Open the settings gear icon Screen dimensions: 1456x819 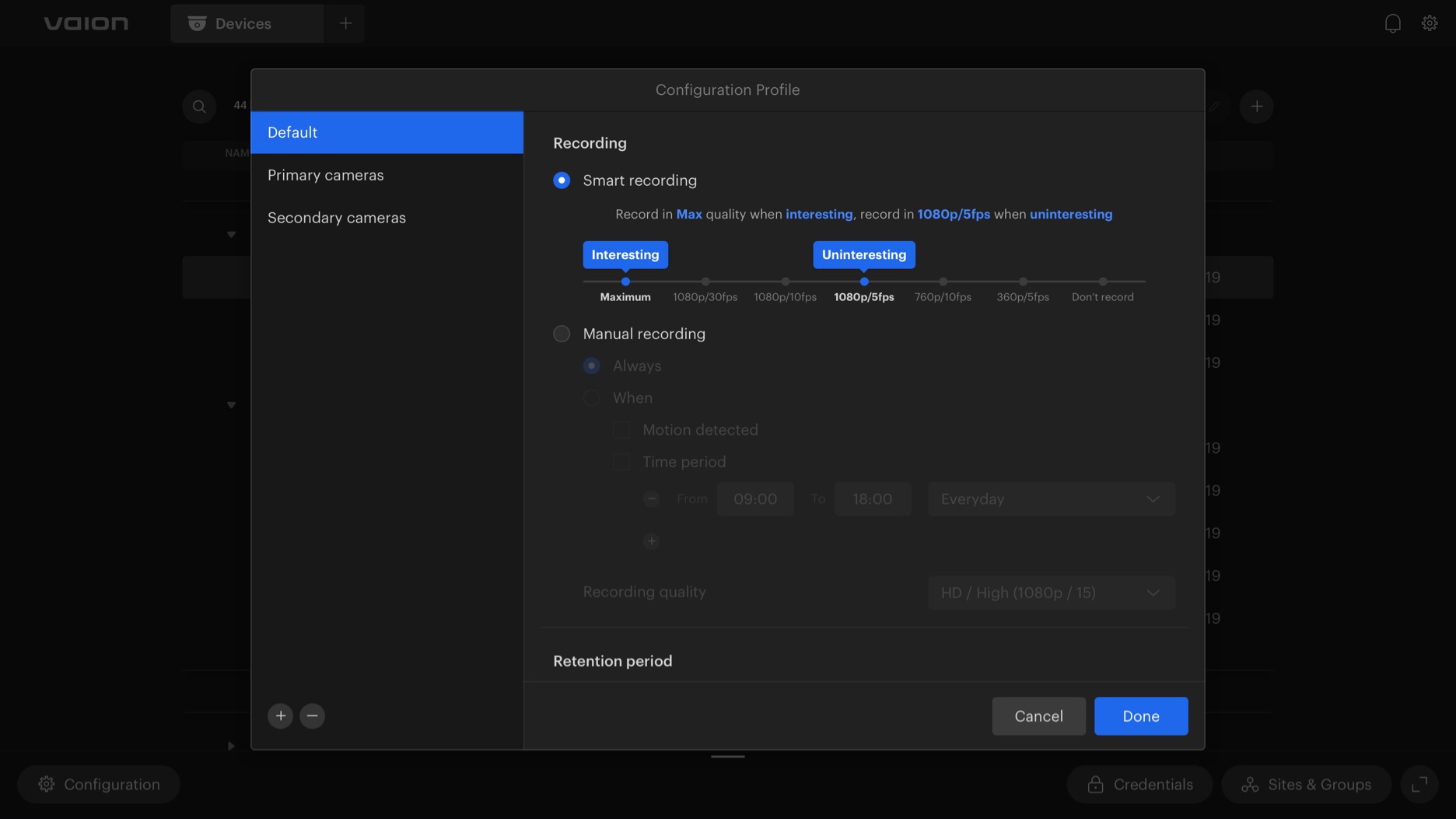1430,23
